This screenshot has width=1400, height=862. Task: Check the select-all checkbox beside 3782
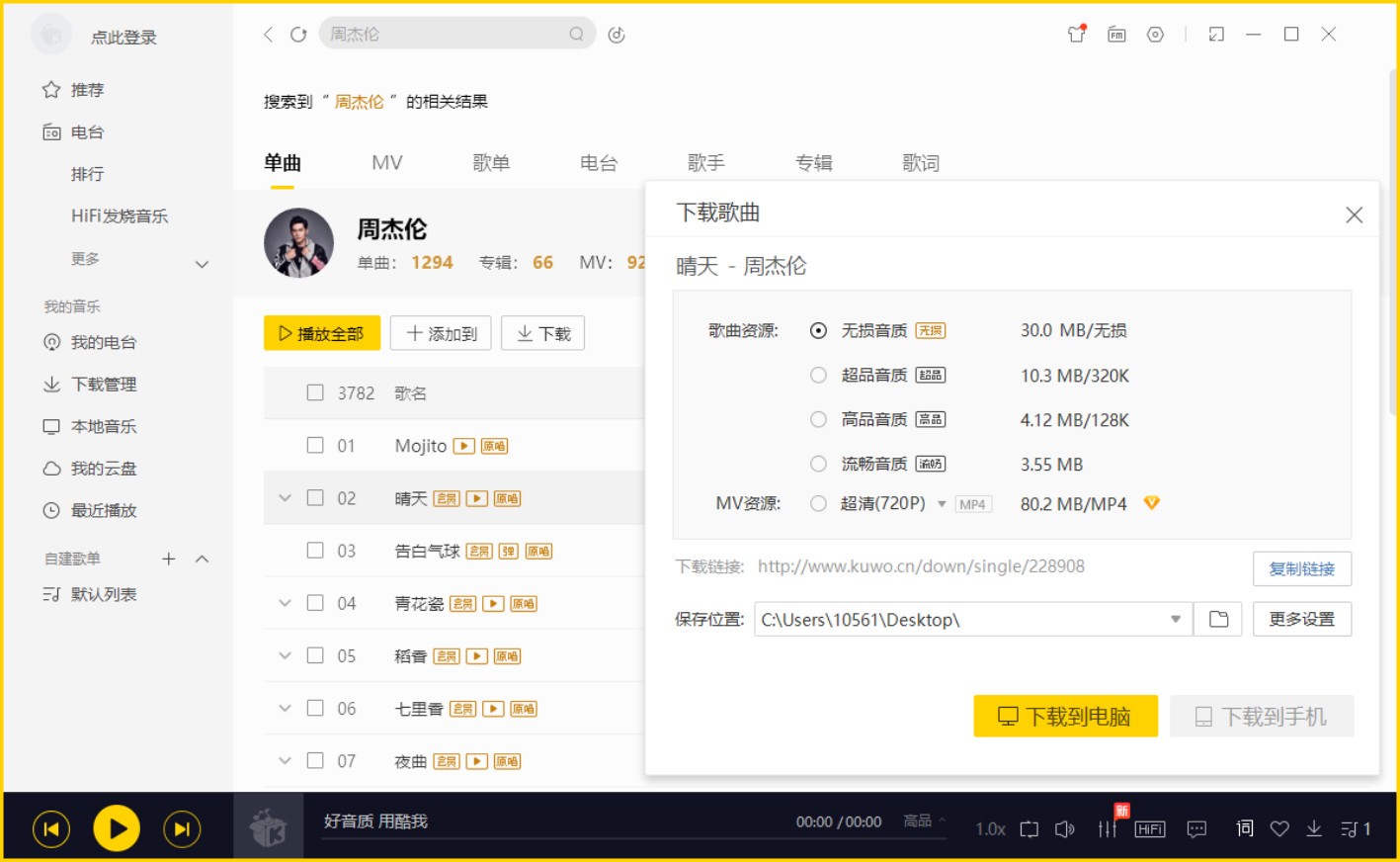[315, 392]
